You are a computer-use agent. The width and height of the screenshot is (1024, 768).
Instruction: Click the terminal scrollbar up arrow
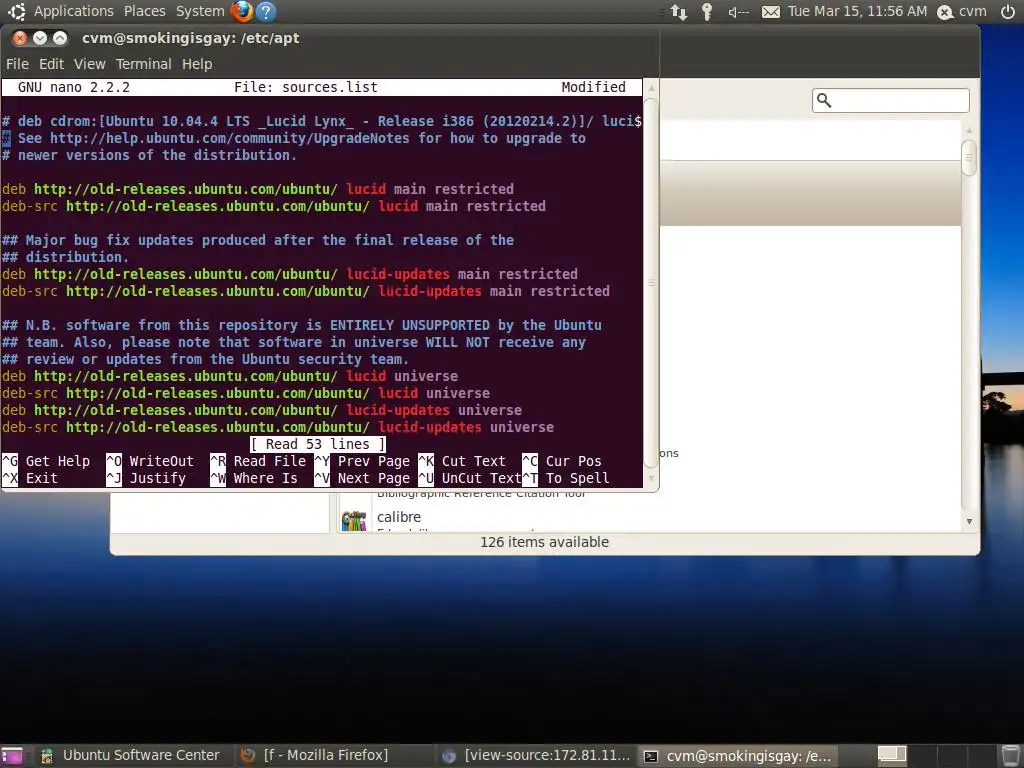point(650,88)
